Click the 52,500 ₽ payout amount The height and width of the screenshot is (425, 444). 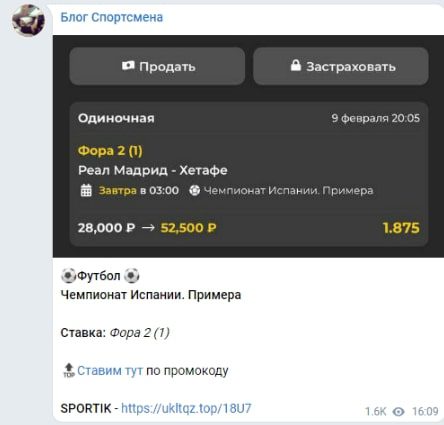(189, 228)
